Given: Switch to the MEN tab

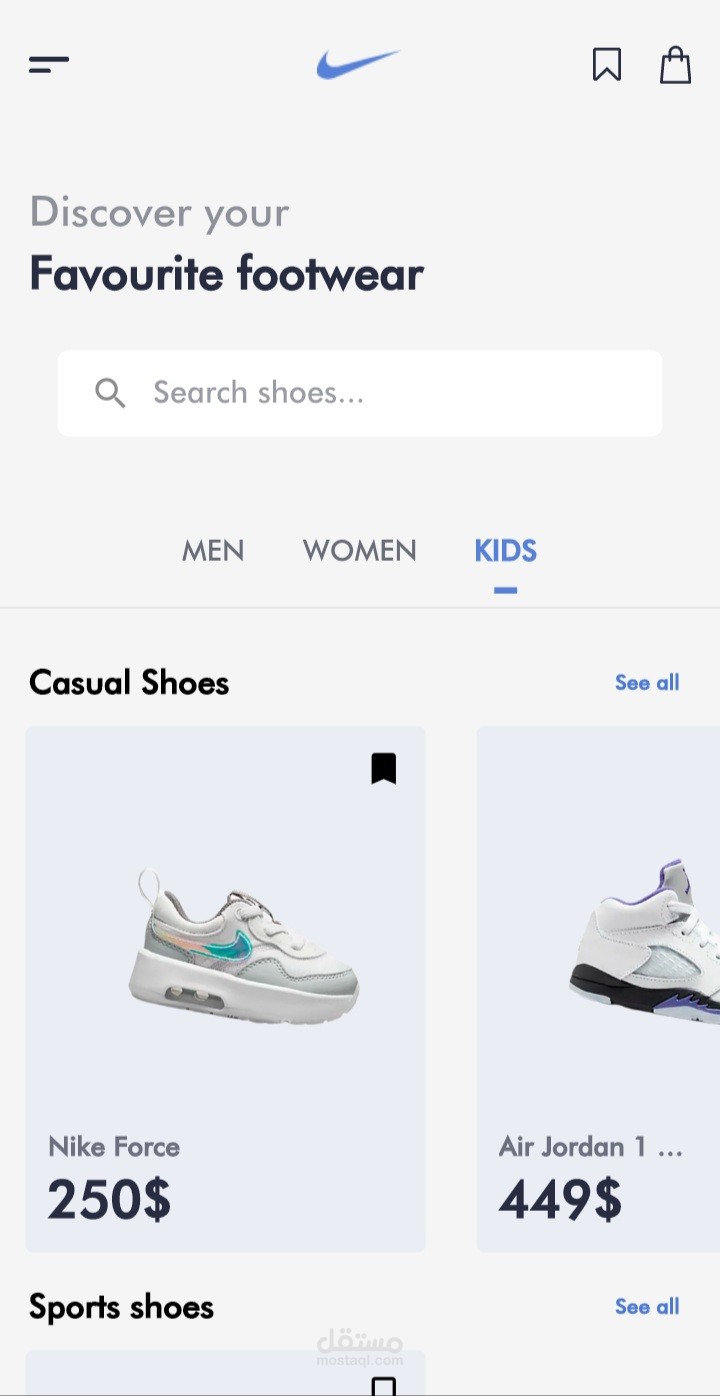Looking at the screenshot, I should [213, 551].
